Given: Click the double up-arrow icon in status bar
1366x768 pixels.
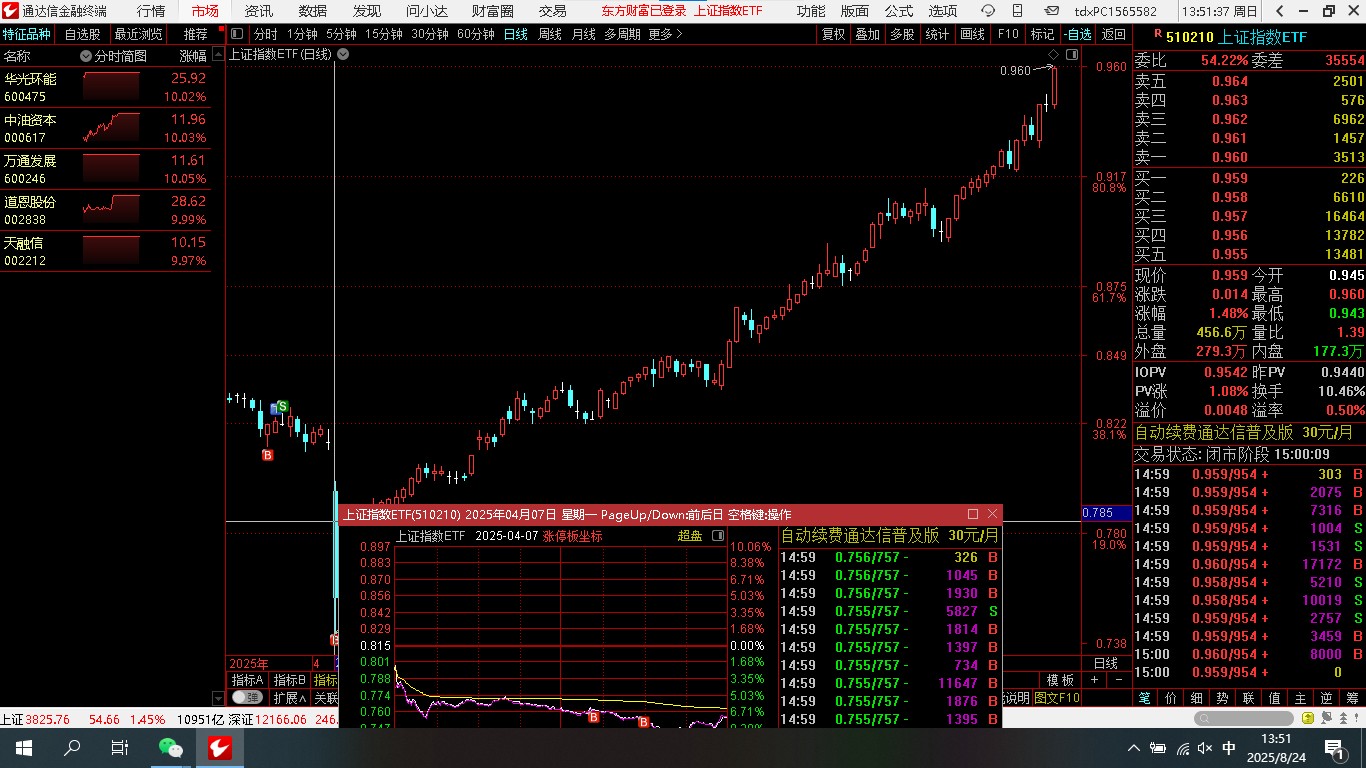Looking at the screenshot, I should tap(1343, 718).
